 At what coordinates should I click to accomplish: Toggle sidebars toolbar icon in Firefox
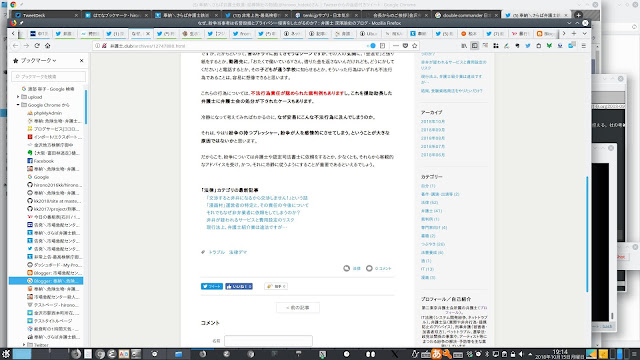pyautogui.click(x=475, y=46)
